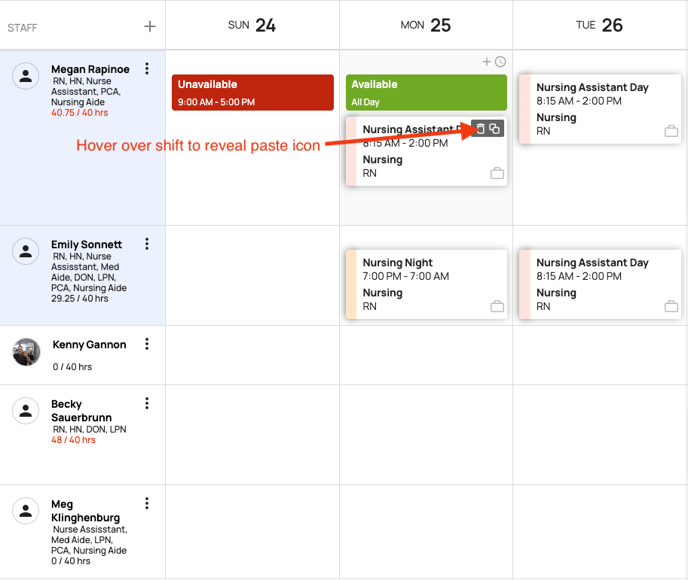Select the TUE 26 day header

click(599, 25)
